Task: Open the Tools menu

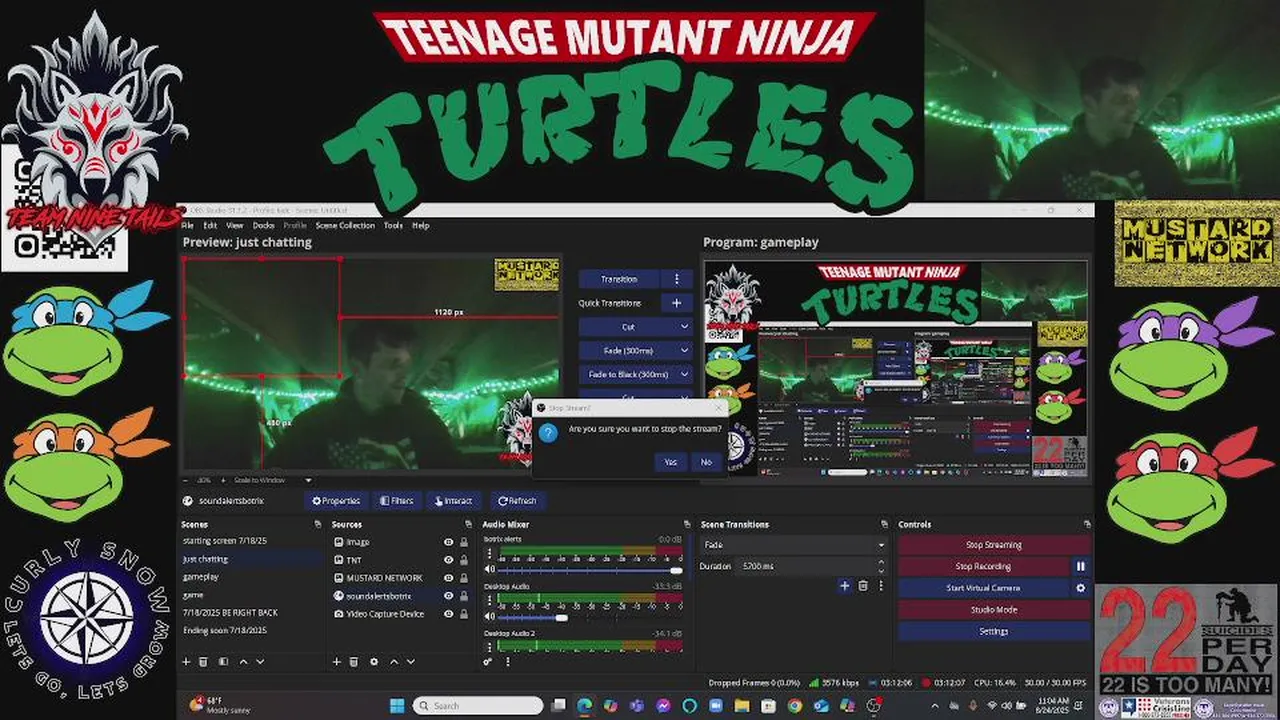Action: pyautogui.click(x=393, y=225)
